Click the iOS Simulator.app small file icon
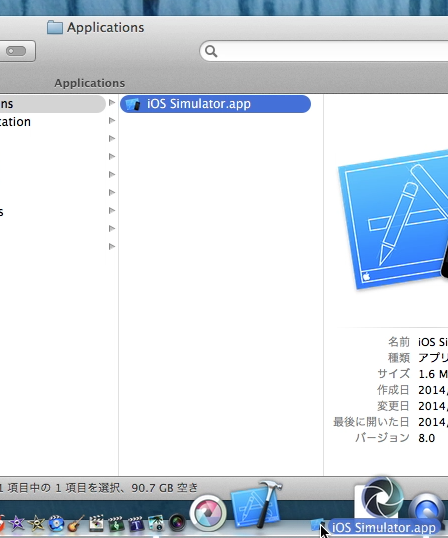The image size is (448, 538). click(x=133, y=104)
